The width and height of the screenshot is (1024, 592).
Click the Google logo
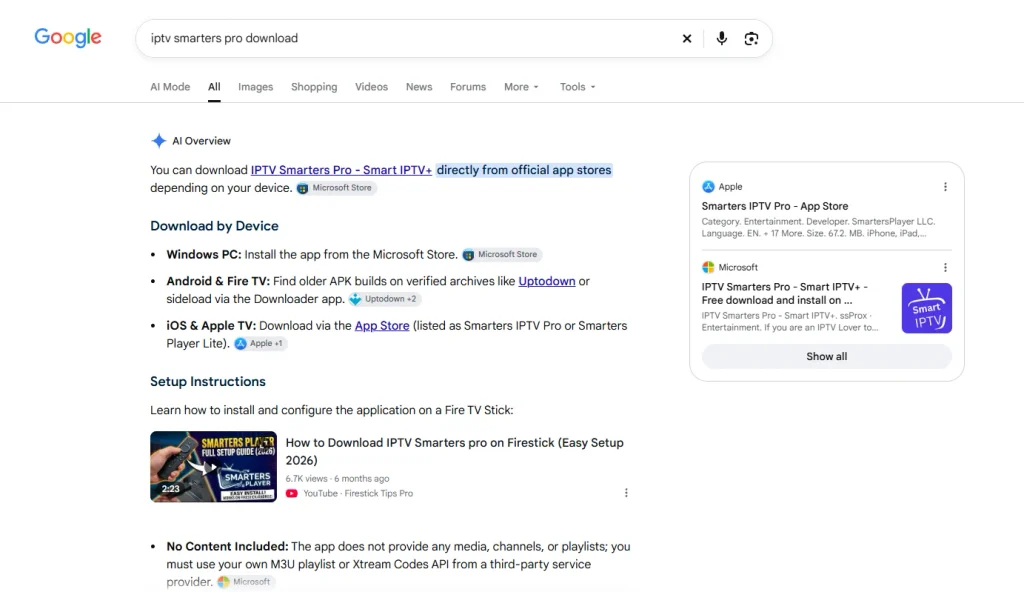point(68,38)
